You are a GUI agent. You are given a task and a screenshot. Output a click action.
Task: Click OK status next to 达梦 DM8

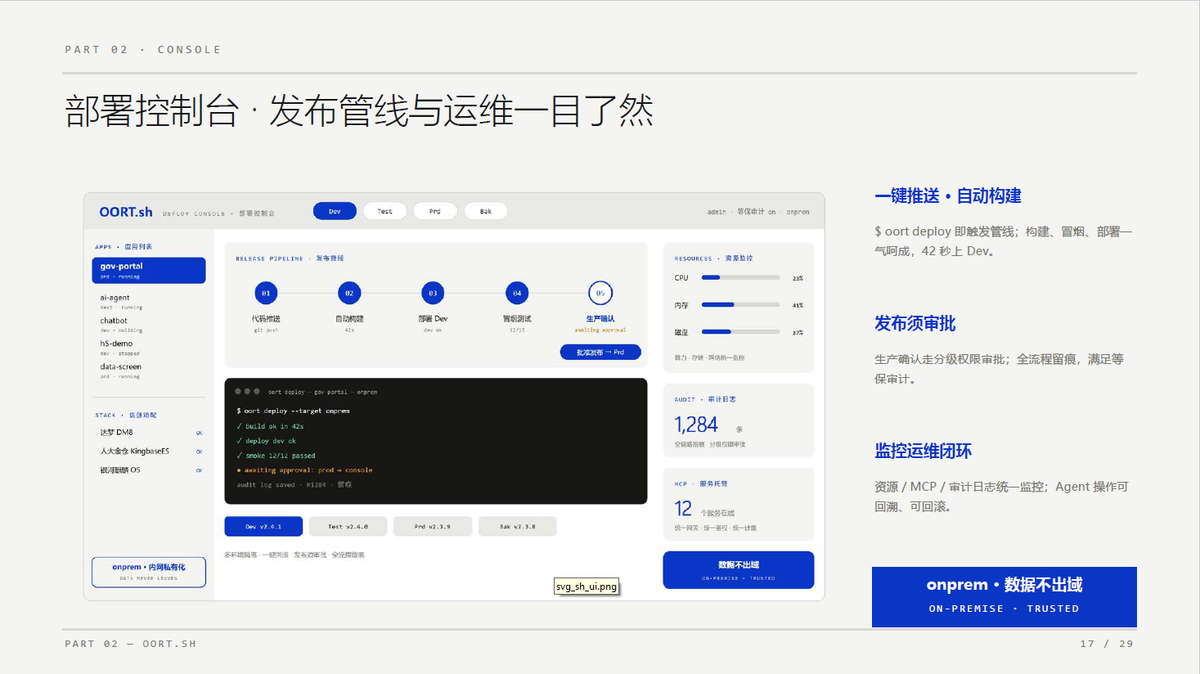[199, 433]
